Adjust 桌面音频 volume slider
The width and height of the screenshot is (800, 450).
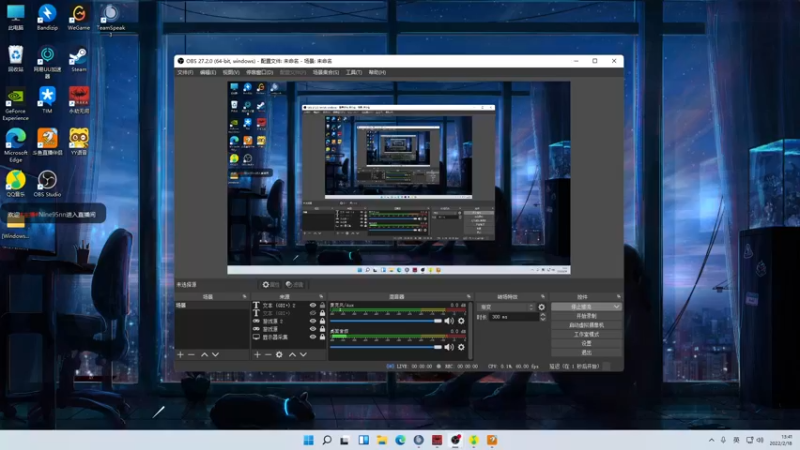click(x=386, y=347)
